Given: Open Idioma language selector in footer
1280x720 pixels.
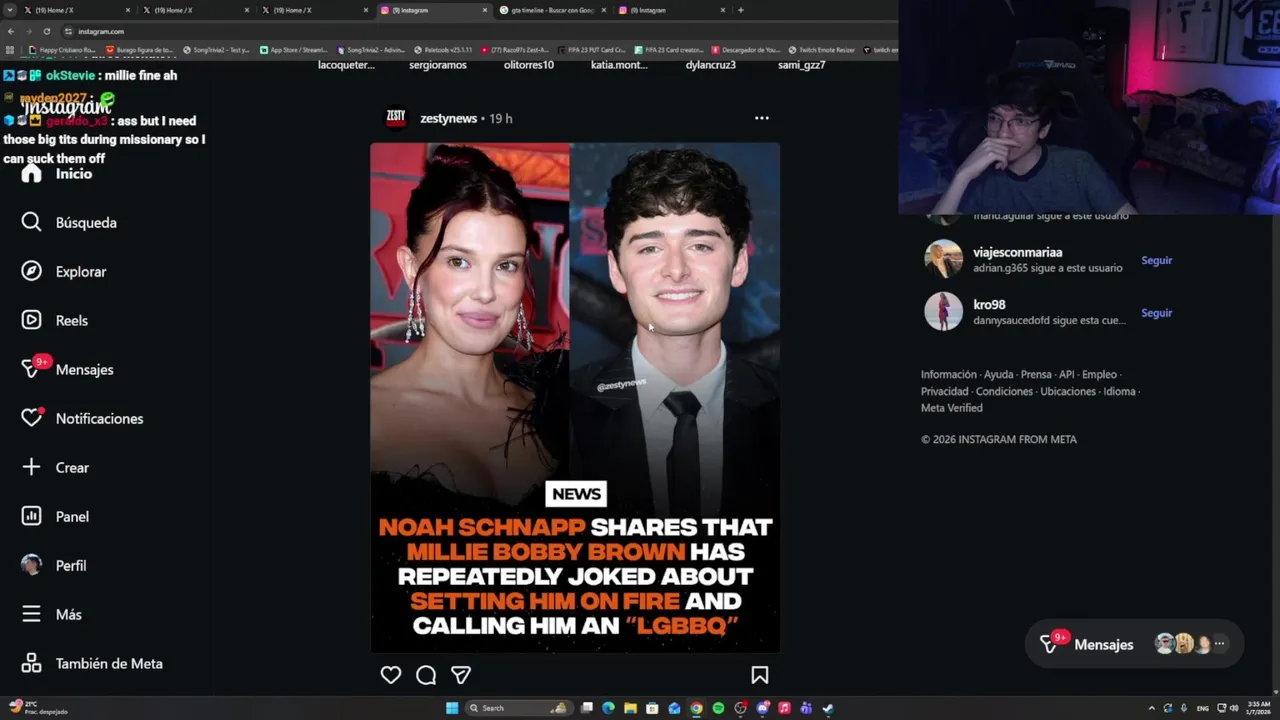Looking at the screenshot, I should [1119, 392].
